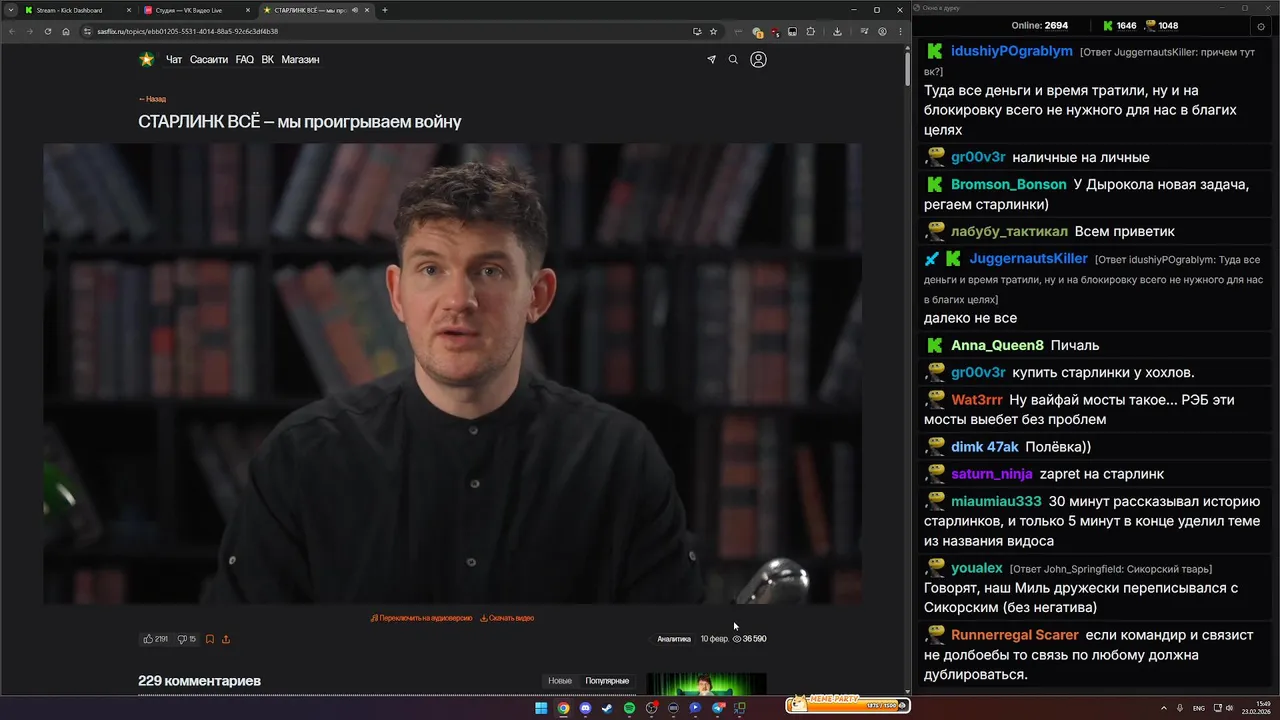
Task: Dislike the video with thumbs-down 15
Action: click(187, 639)
